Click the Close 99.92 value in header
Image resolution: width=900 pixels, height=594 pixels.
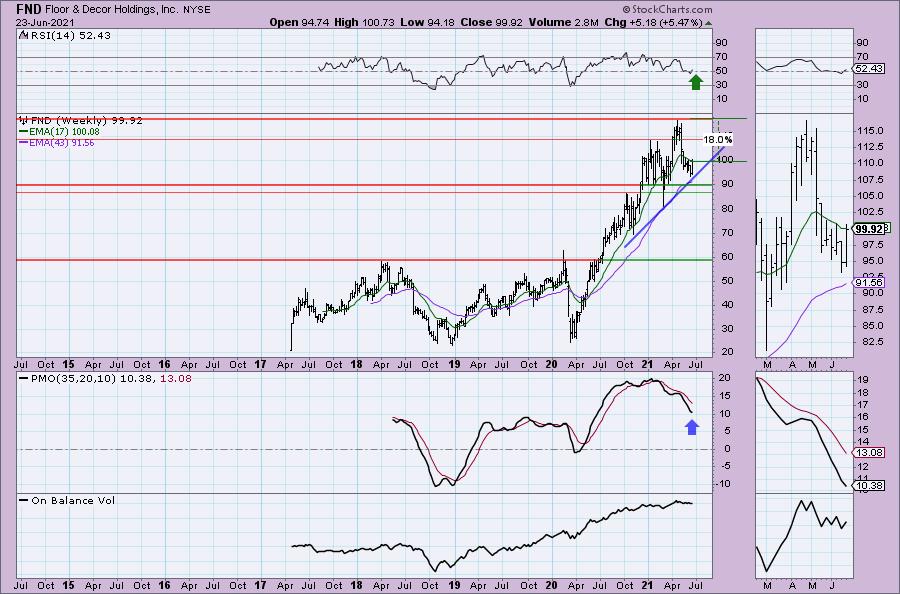491,22
